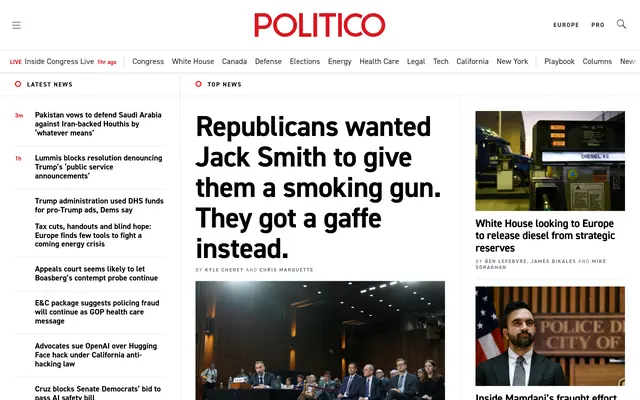Select Defense in navigation bar
The image size is (640, 400).
(x=268, y=61)
